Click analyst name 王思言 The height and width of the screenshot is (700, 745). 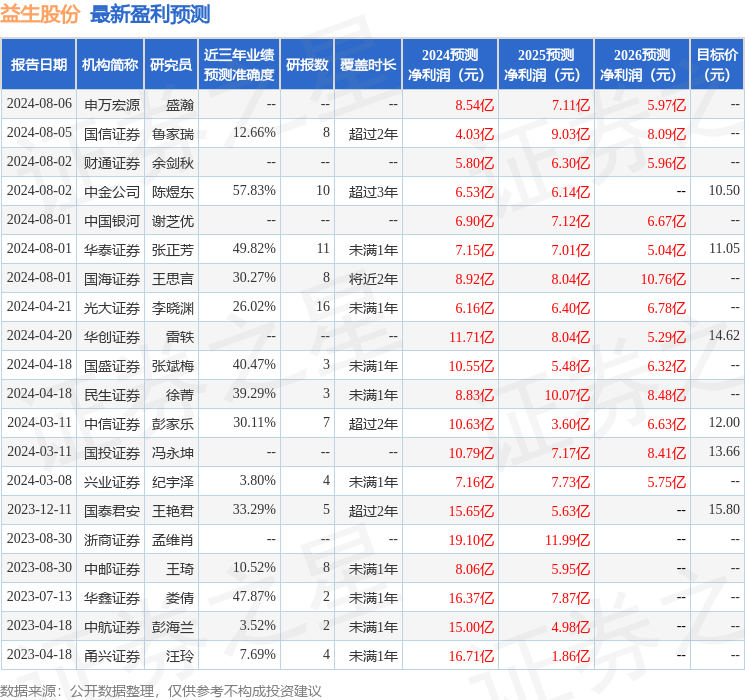172,279
